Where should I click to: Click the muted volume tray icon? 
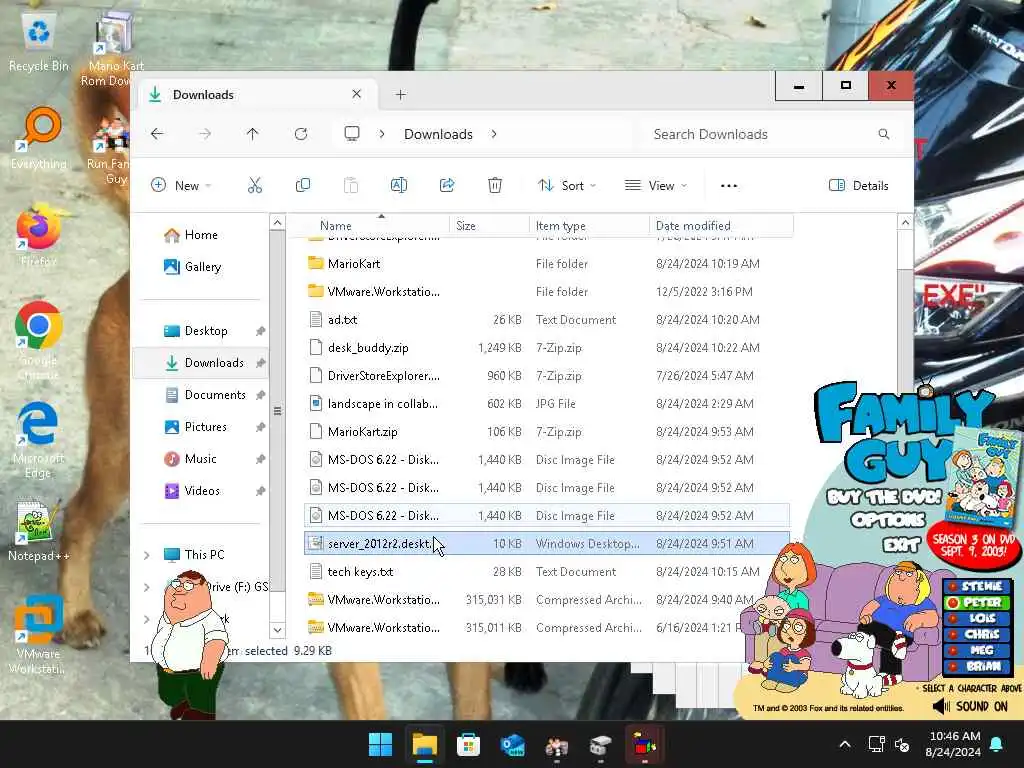[x=902, y=744]
